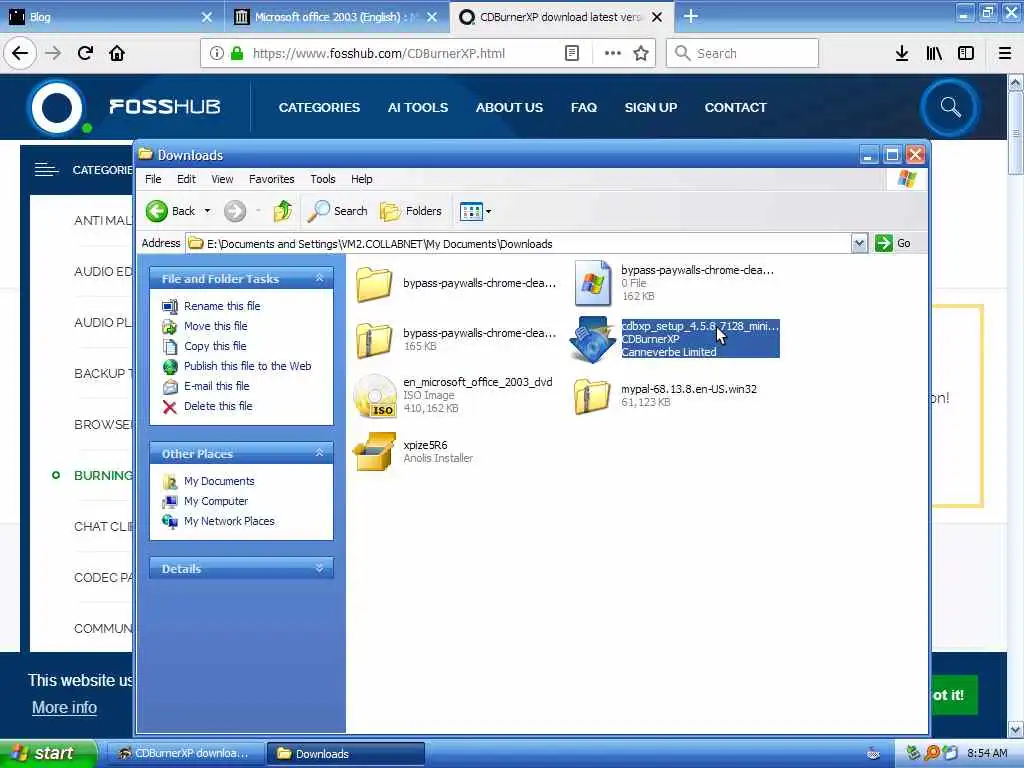This screenshot has height=768, width=1024.
Task: Click the Go button beside address bar
Action: point(893,243)
